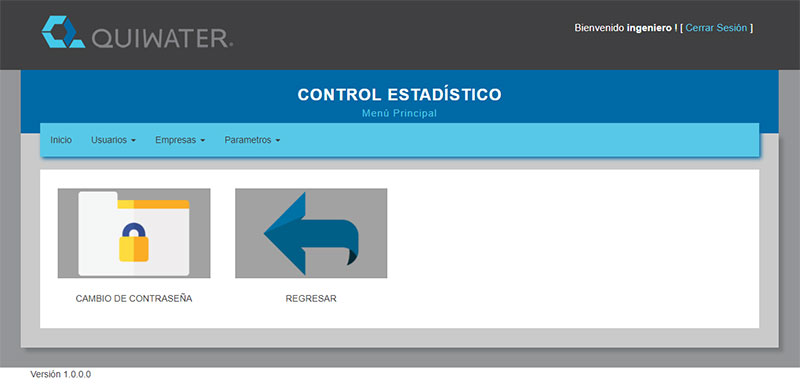Click the caret arrow beside Empresas

pyautogui.click(x=203, y=140)
